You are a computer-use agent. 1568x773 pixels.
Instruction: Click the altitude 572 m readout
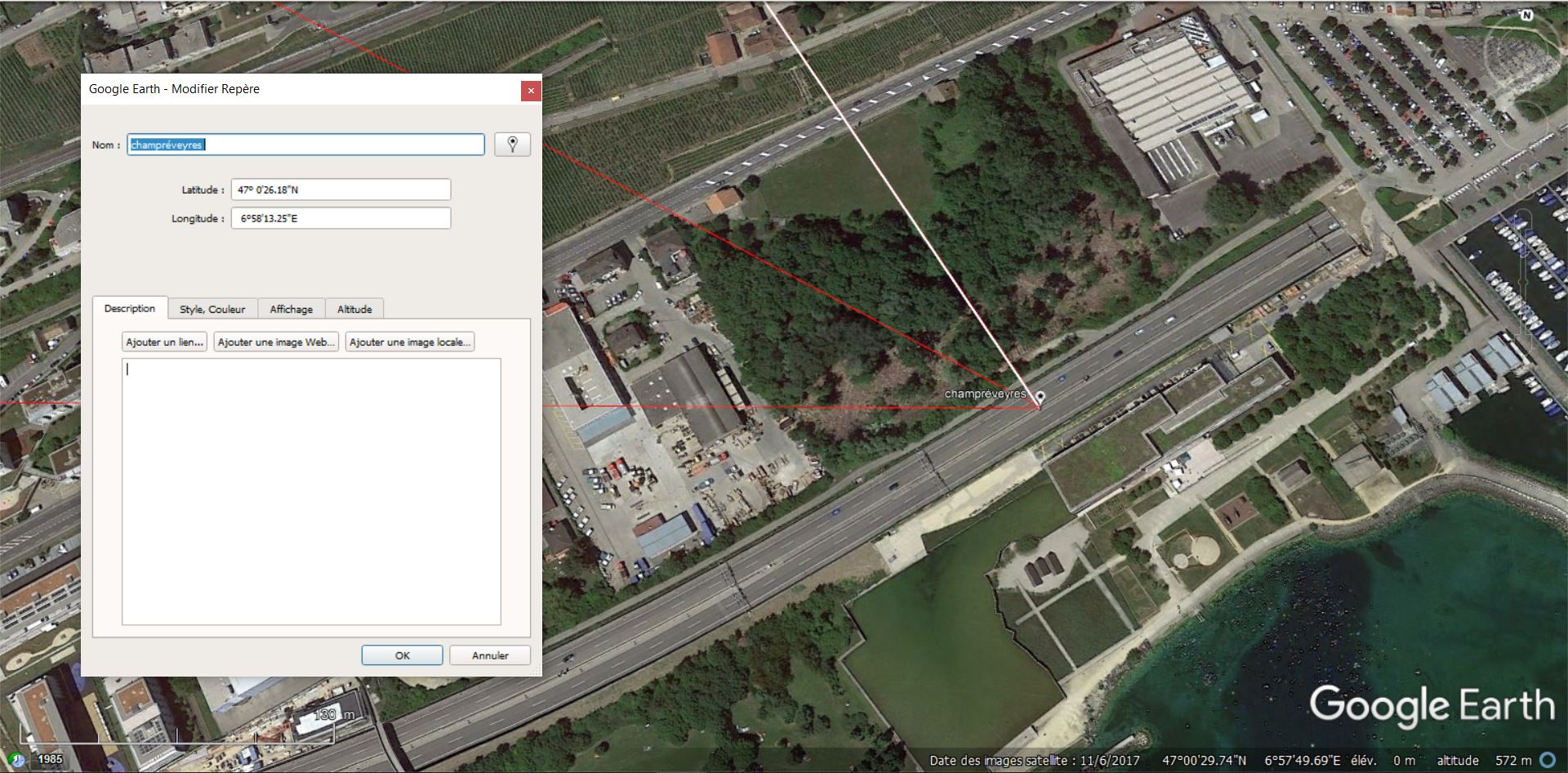[x=1484, y=761]
